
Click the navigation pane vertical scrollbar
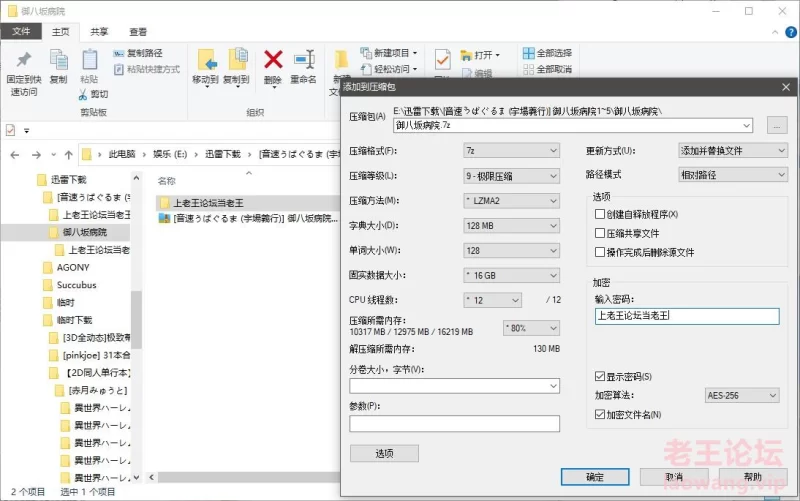[136, 319]
